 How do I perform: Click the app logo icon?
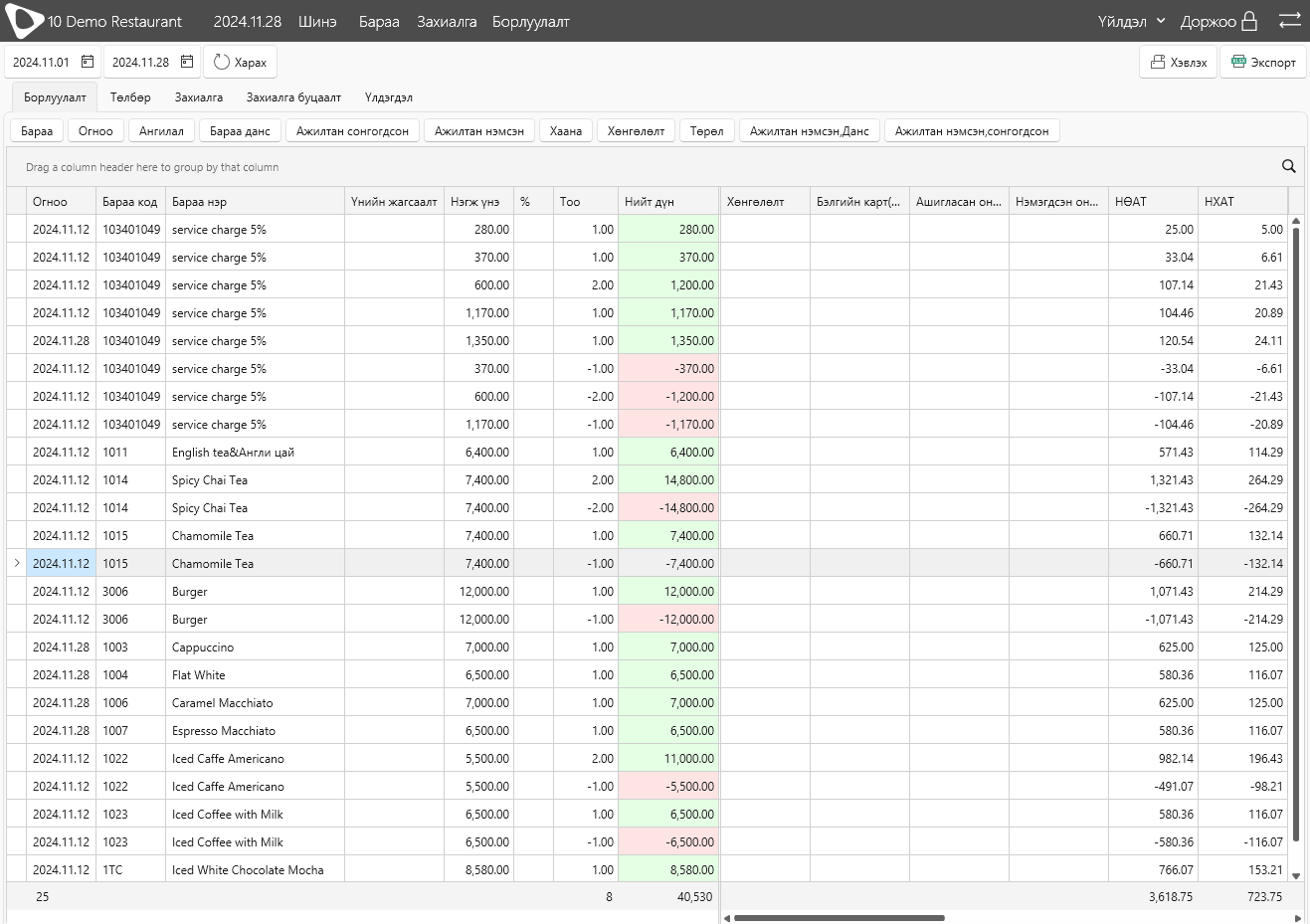[x=24, y=21]
